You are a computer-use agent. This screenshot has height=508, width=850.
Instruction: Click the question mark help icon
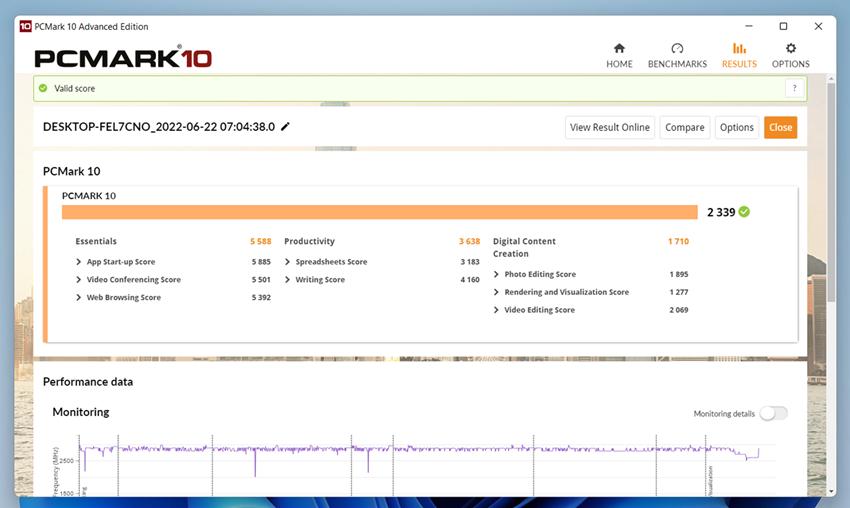[794, 88]
